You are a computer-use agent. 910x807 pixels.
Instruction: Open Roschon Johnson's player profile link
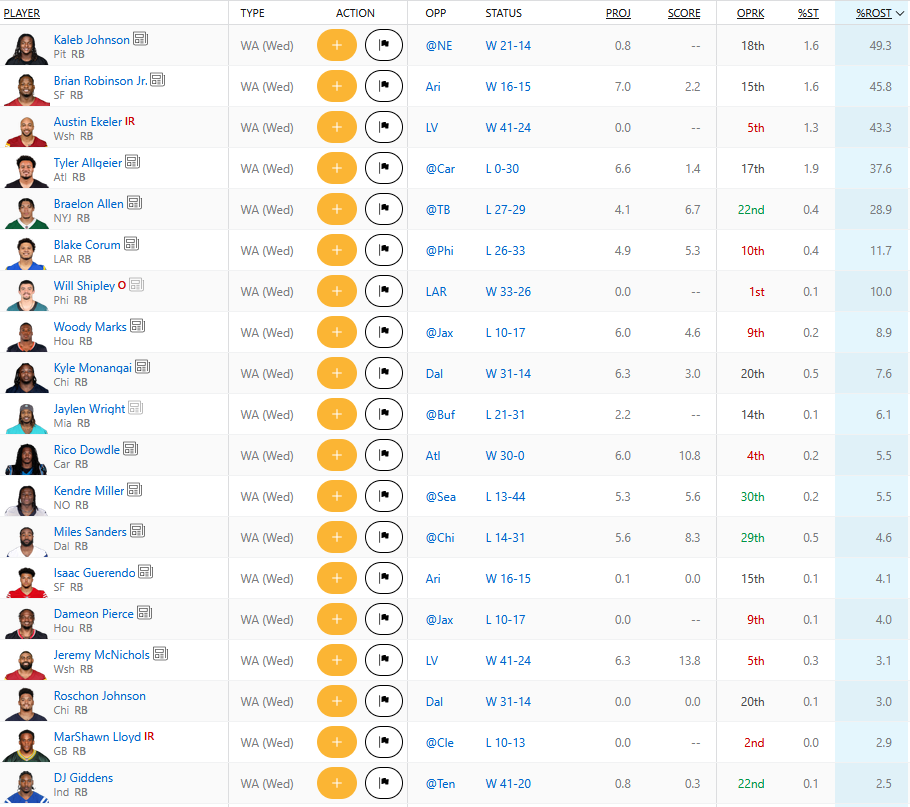[x=100, y=696]
